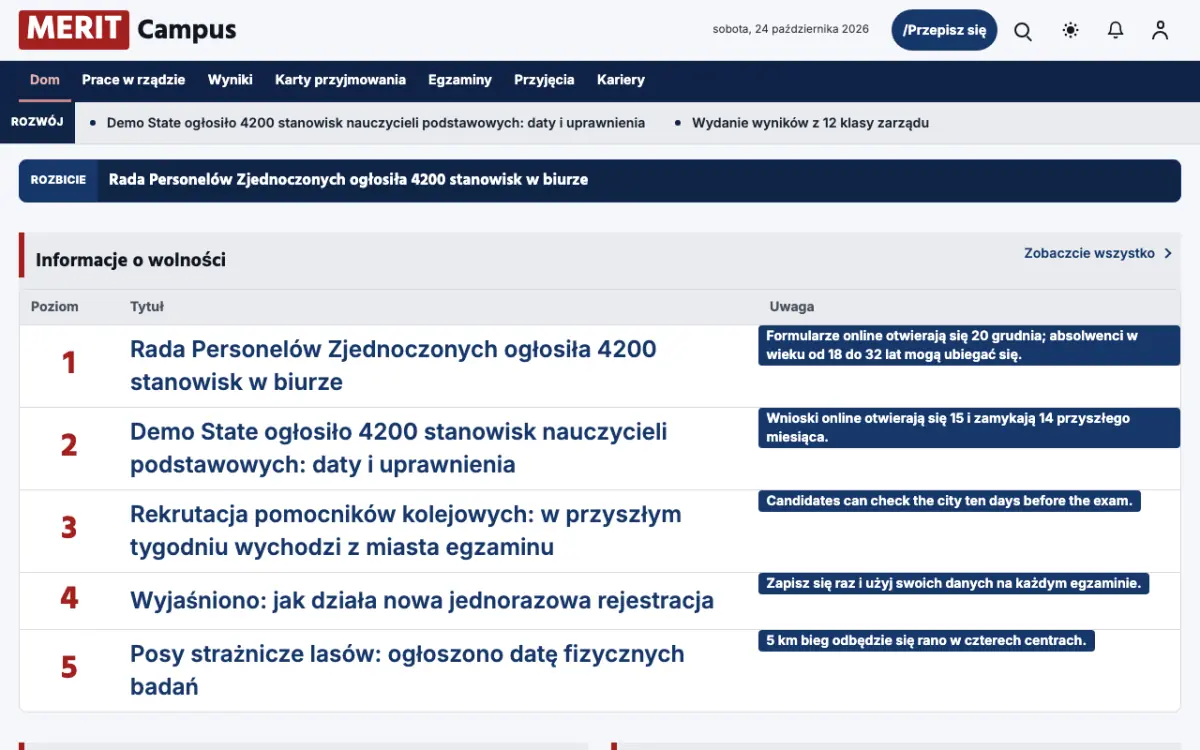Open the Kariery menu item
The image size is (1200, 750).
(621, 80)
